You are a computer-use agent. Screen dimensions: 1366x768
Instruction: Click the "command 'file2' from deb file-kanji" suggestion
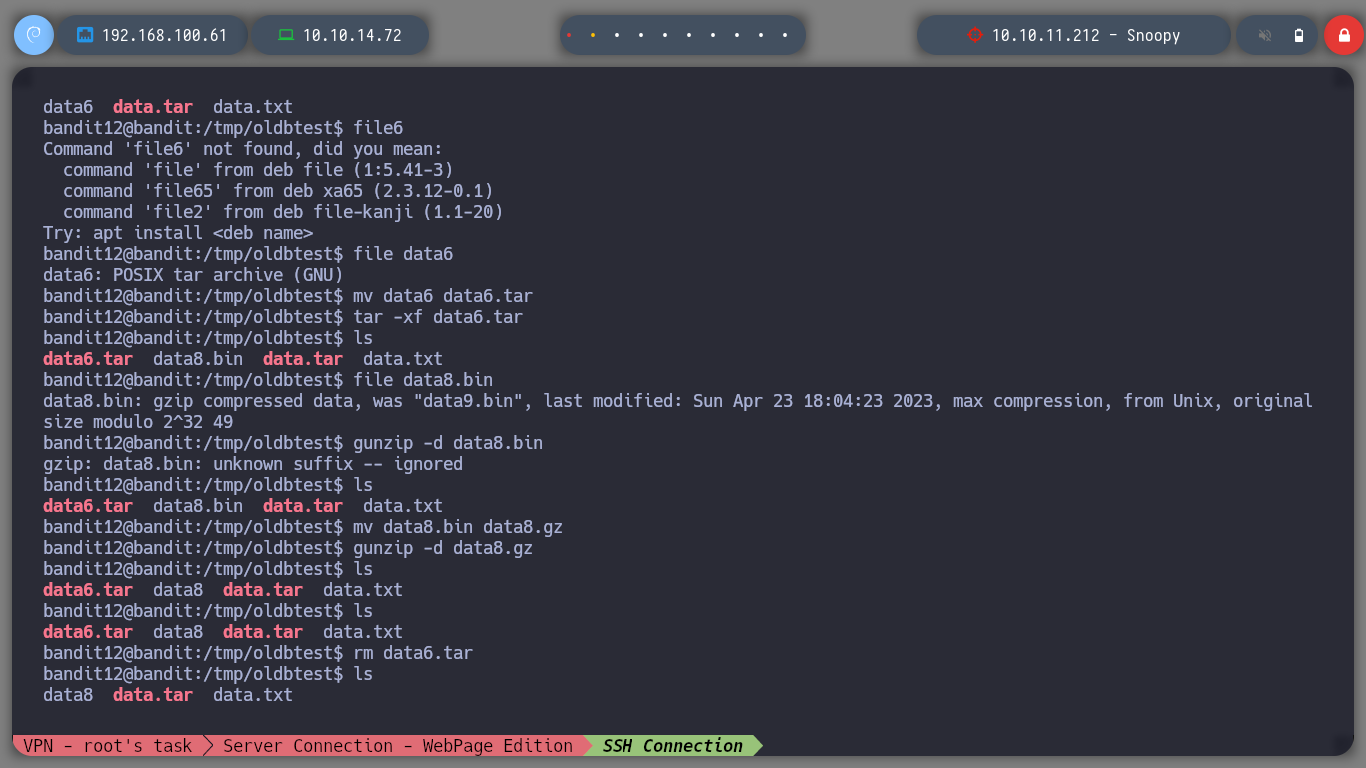[283, 212]
